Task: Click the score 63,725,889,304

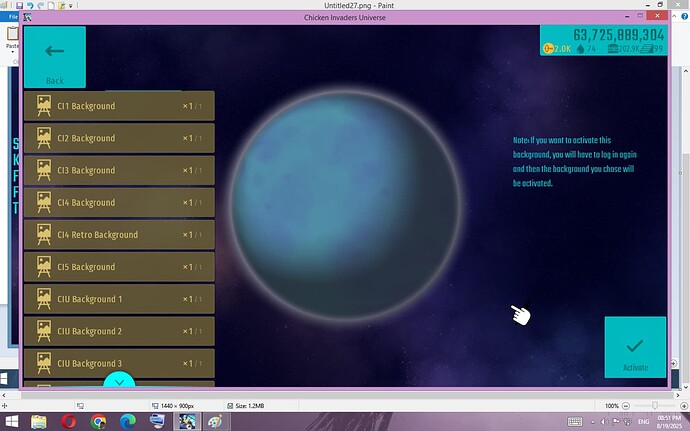Action: 618,34
